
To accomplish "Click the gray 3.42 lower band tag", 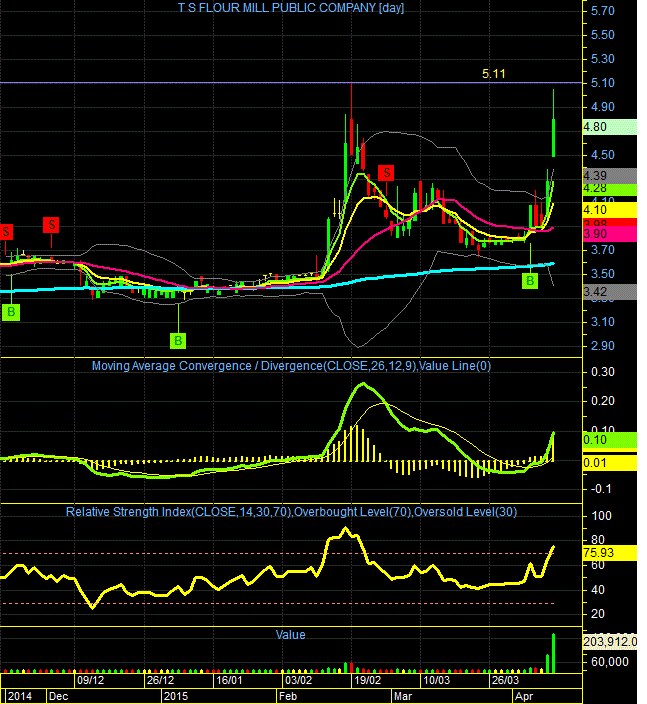I will coord(609,292).
